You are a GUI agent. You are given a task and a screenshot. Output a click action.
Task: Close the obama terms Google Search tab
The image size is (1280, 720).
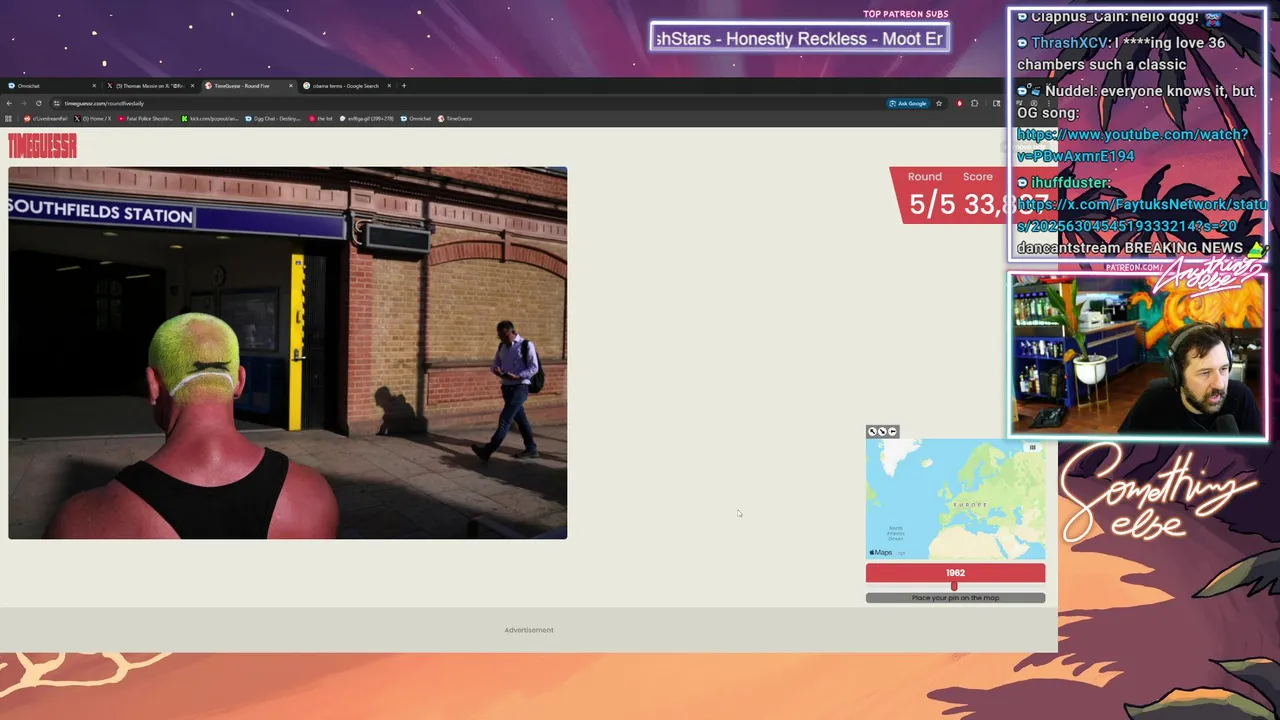389,86
